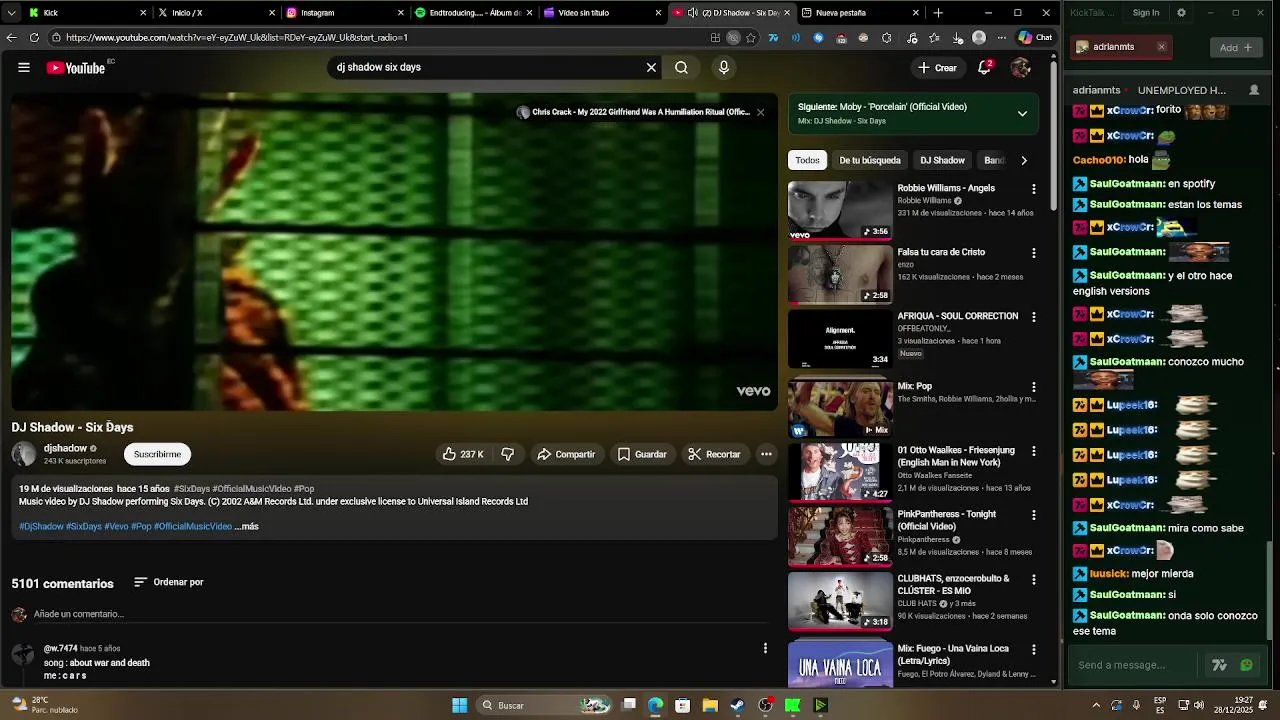Image resolution: width=1280 pixels, height=720 pixels.
Task: Select the De tu búsqueda filter chip
Action: coord(870,160)
